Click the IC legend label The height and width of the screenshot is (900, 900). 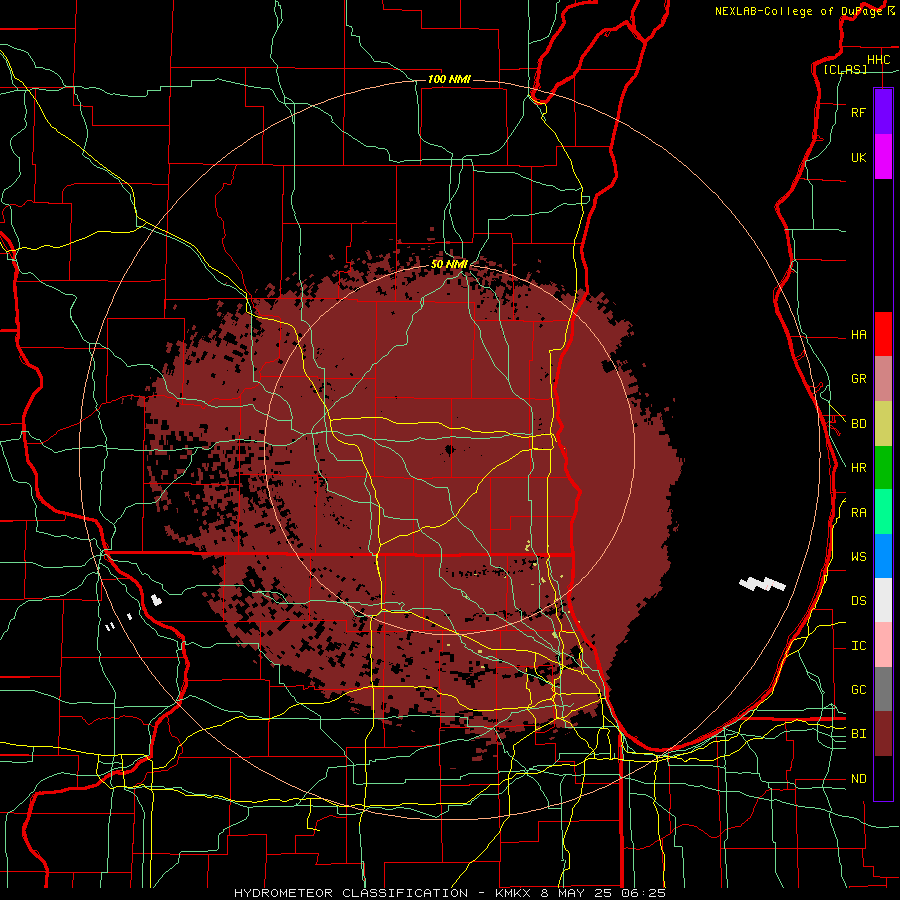tap(859, 646)
